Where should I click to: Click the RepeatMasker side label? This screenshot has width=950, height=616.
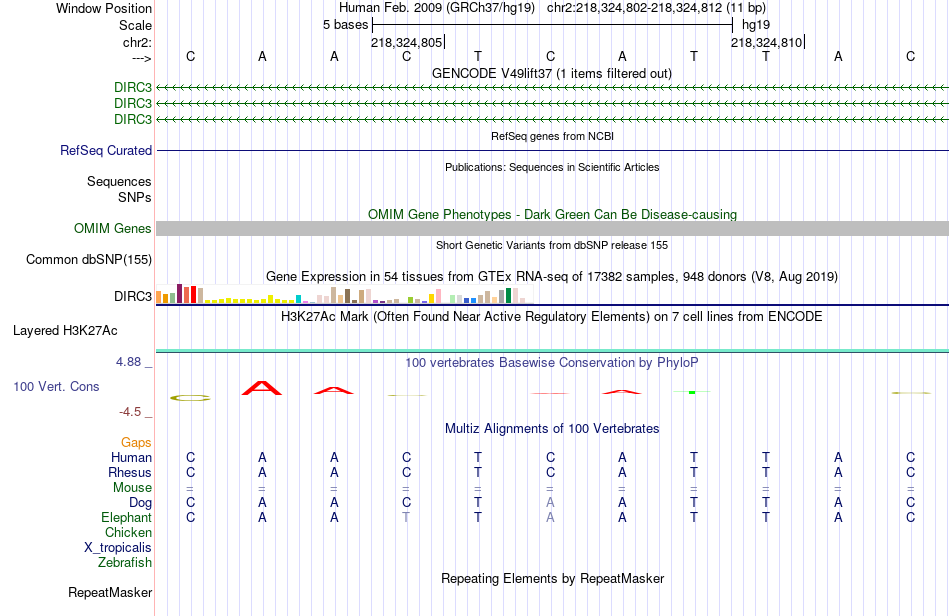coord(110,592)
